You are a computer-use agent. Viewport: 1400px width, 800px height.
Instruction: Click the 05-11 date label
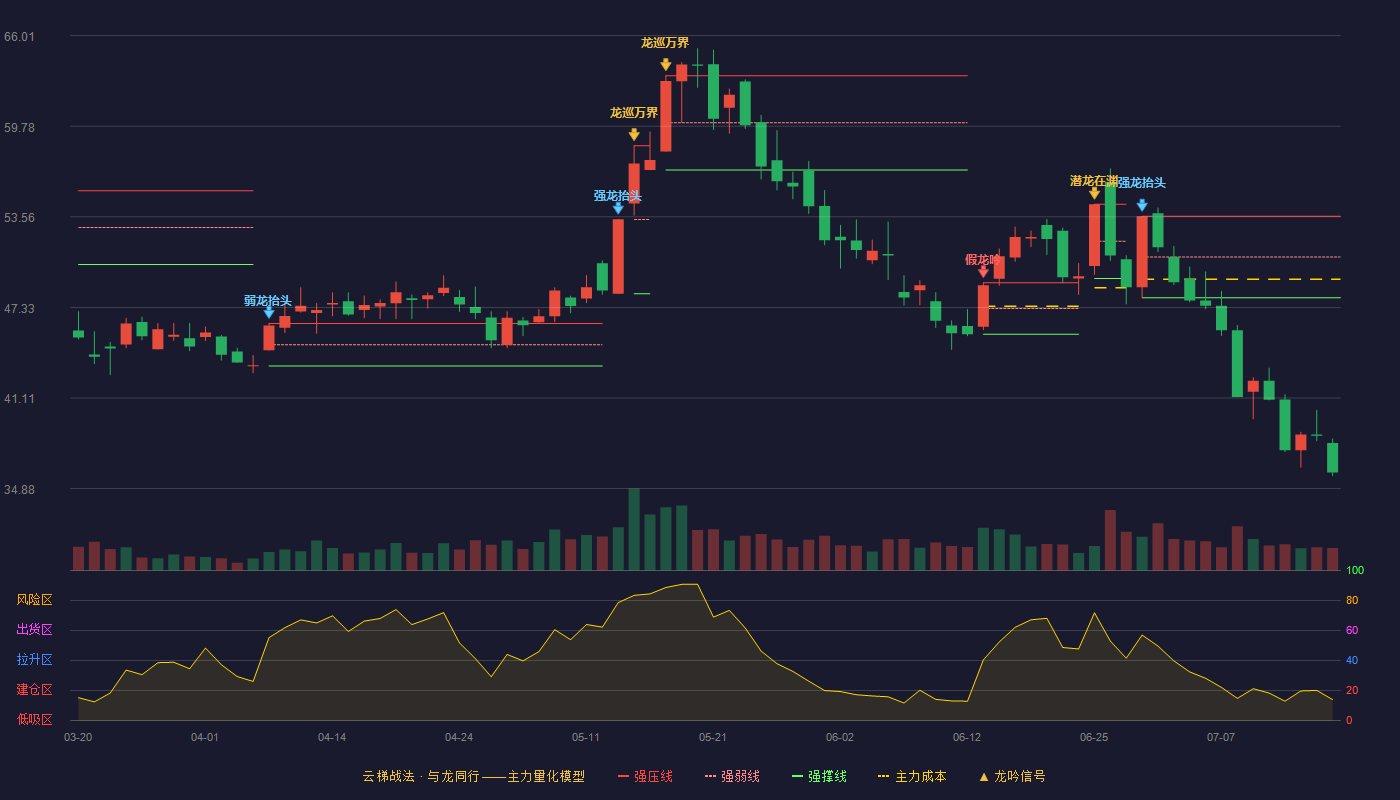[x=586, y=737]
